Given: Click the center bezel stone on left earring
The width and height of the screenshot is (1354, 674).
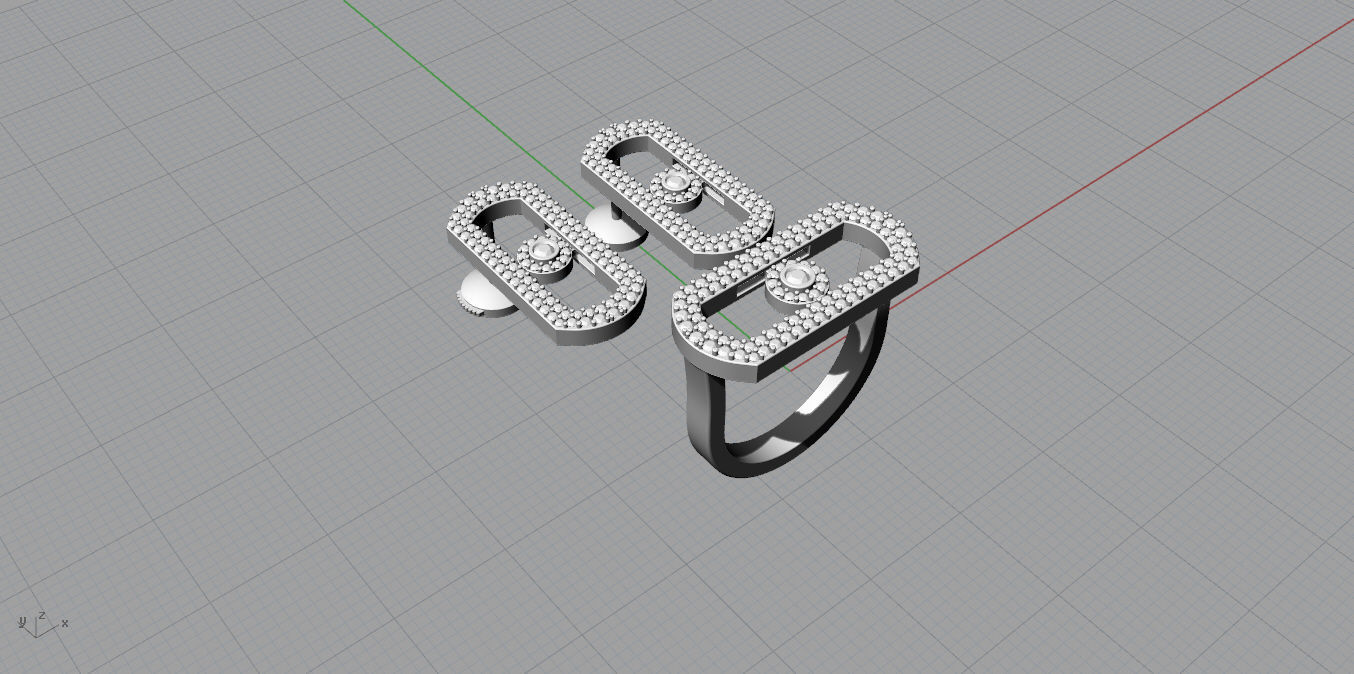Looking at the screenshot, I should [x=542, y=251].
